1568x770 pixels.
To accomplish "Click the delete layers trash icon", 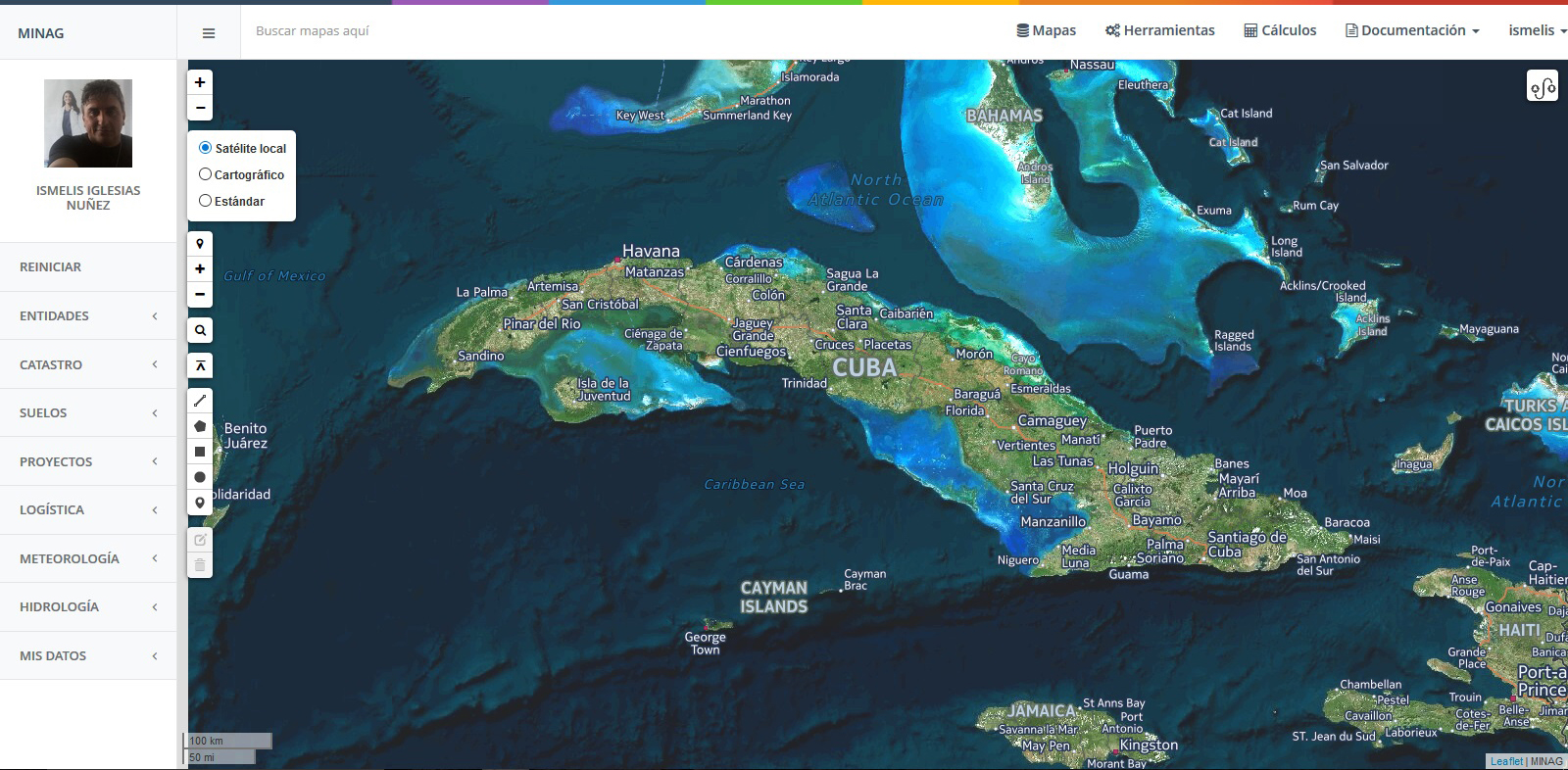I will (x=200, y=565).
